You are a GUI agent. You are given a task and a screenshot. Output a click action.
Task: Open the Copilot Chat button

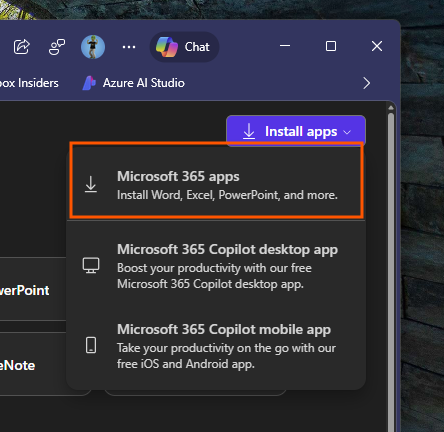[x=184, y=47]
